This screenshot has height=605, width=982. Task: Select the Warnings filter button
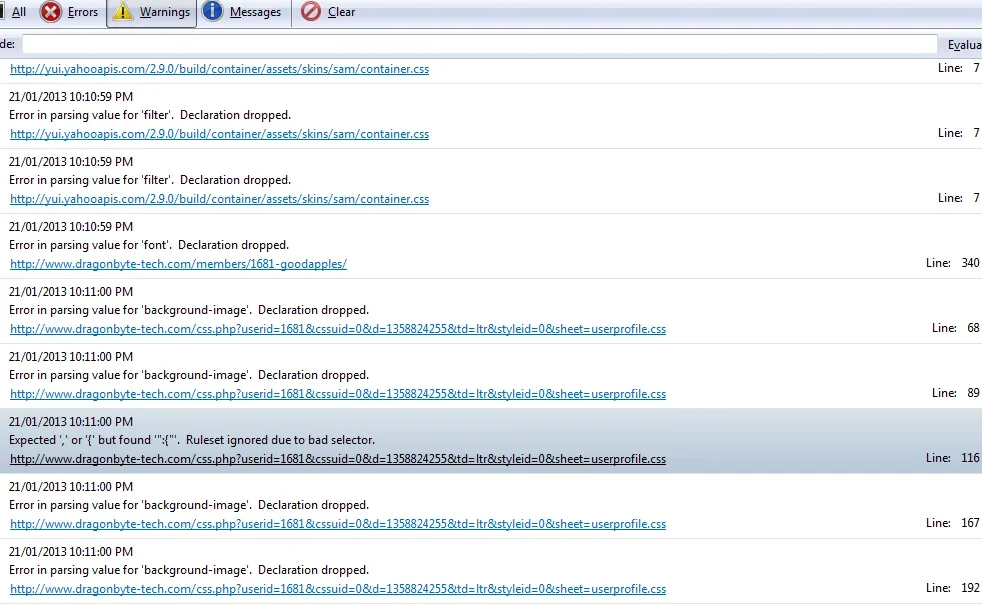point(152,13)
